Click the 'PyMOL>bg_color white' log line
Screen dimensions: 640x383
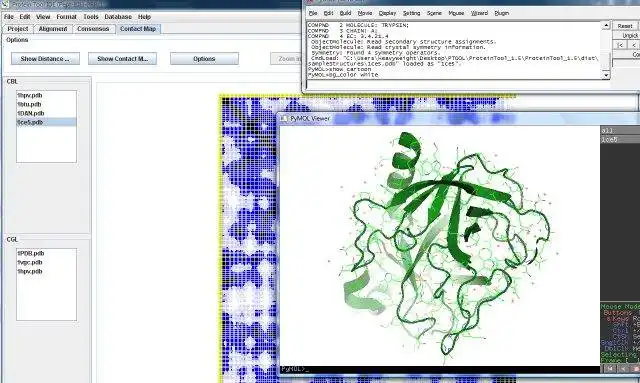point(343,75)
